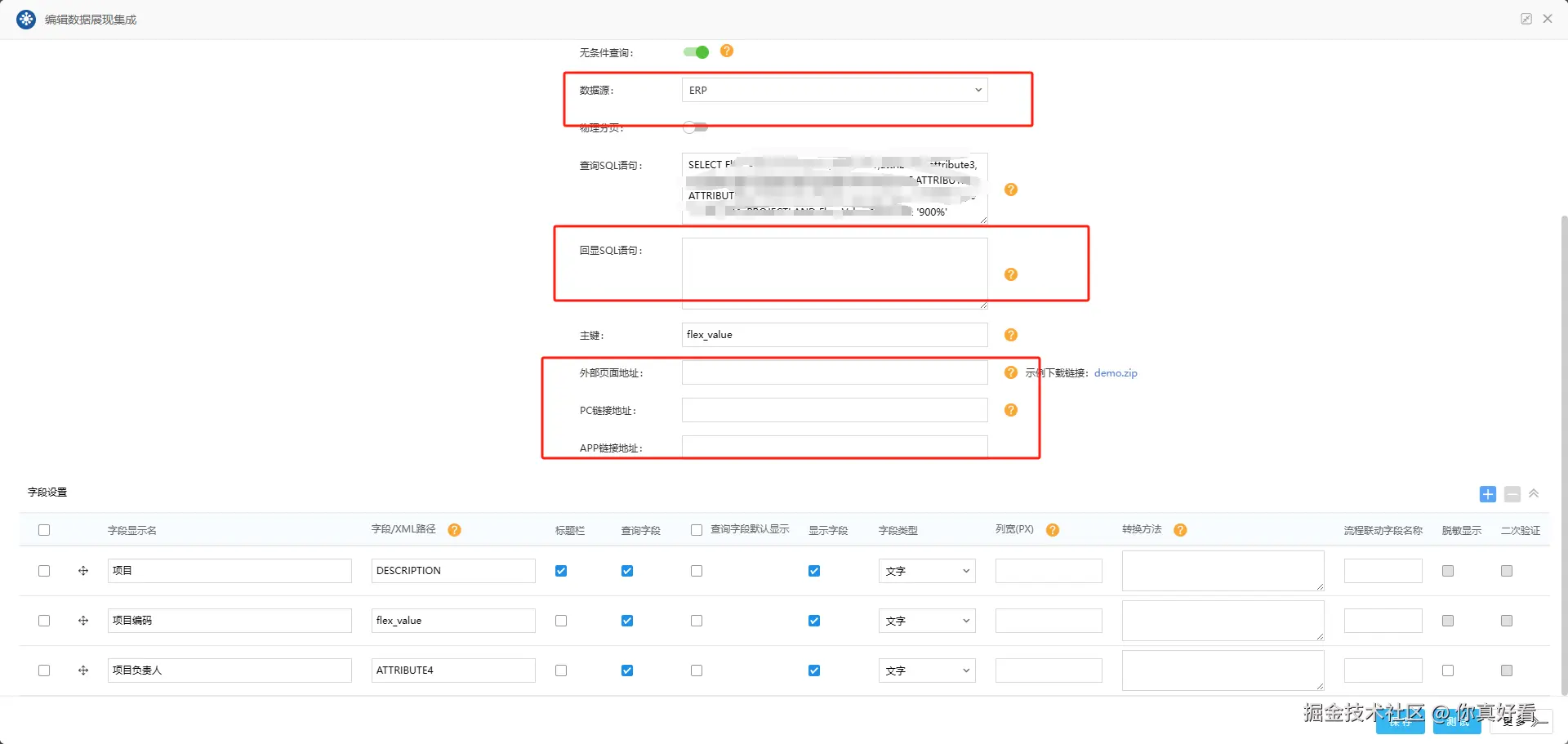1568x744 pixels.
Task: Click path field containing DESCRIPTION
Action: click(x=453, y=571)
